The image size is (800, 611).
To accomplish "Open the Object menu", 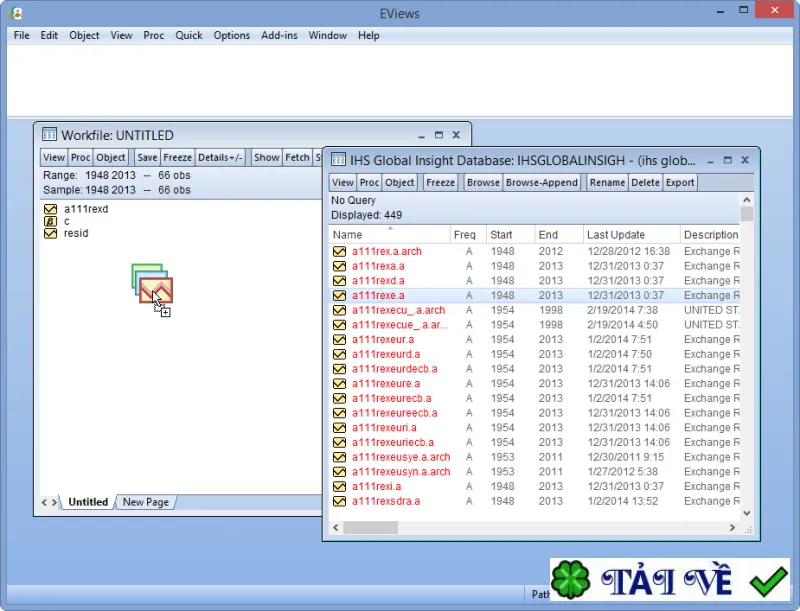I will coord(84,35).
